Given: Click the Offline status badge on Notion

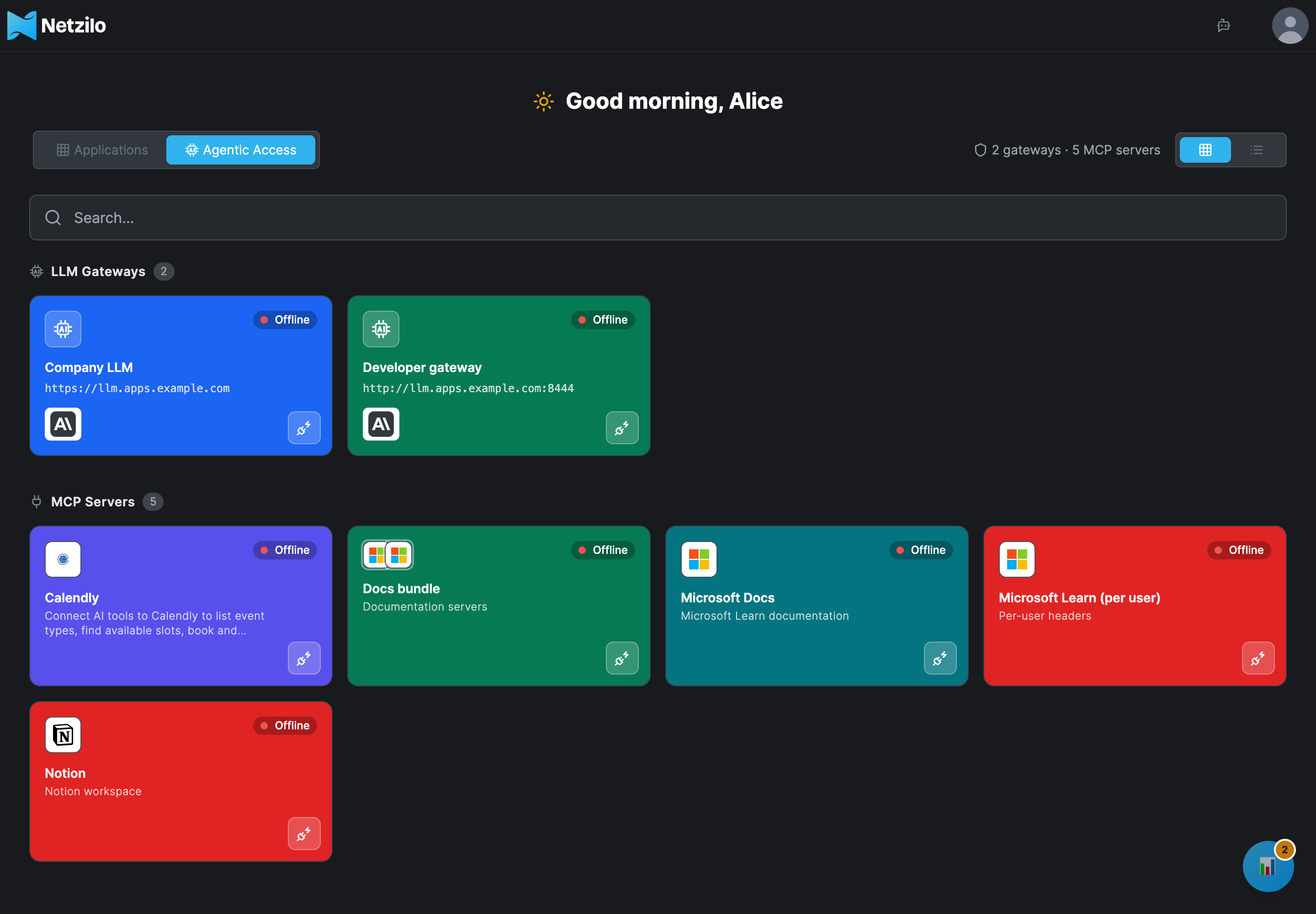Looking at the screenshot, I should (x=285, y=726).
